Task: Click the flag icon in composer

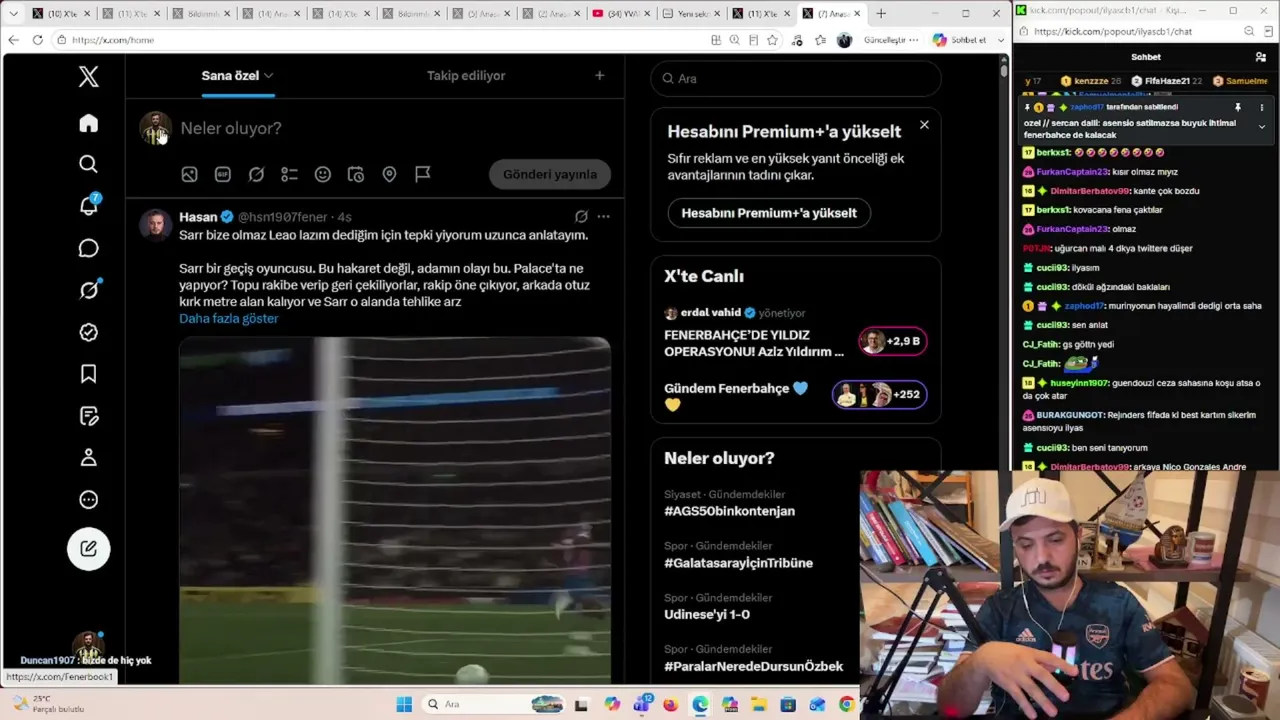Action: (423, 174)
